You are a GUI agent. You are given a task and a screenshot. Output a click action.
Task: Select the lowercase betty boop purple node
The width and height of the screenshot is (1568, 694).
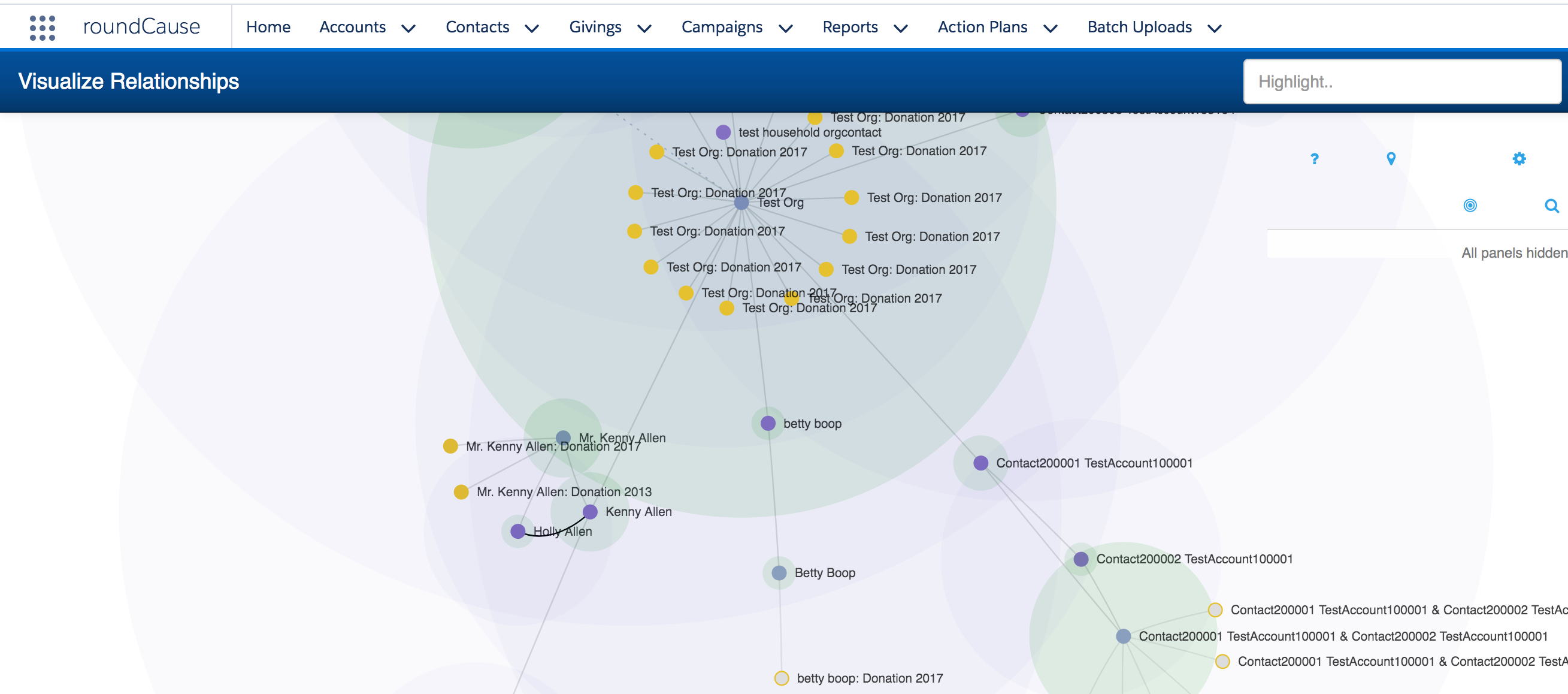coord(768,423)
